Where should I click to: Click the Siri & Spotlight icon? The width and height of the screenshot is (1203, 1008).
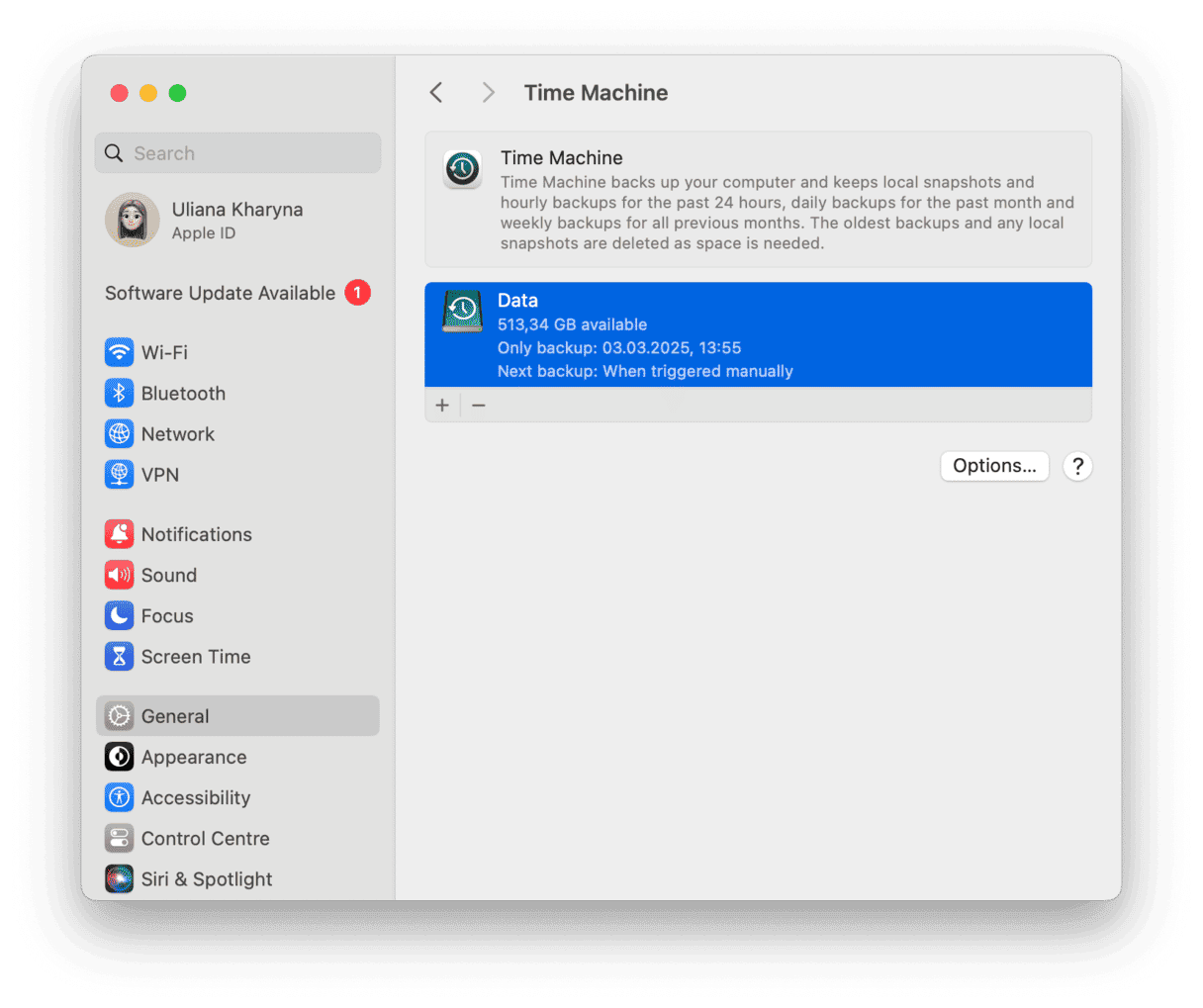point(119,878)
